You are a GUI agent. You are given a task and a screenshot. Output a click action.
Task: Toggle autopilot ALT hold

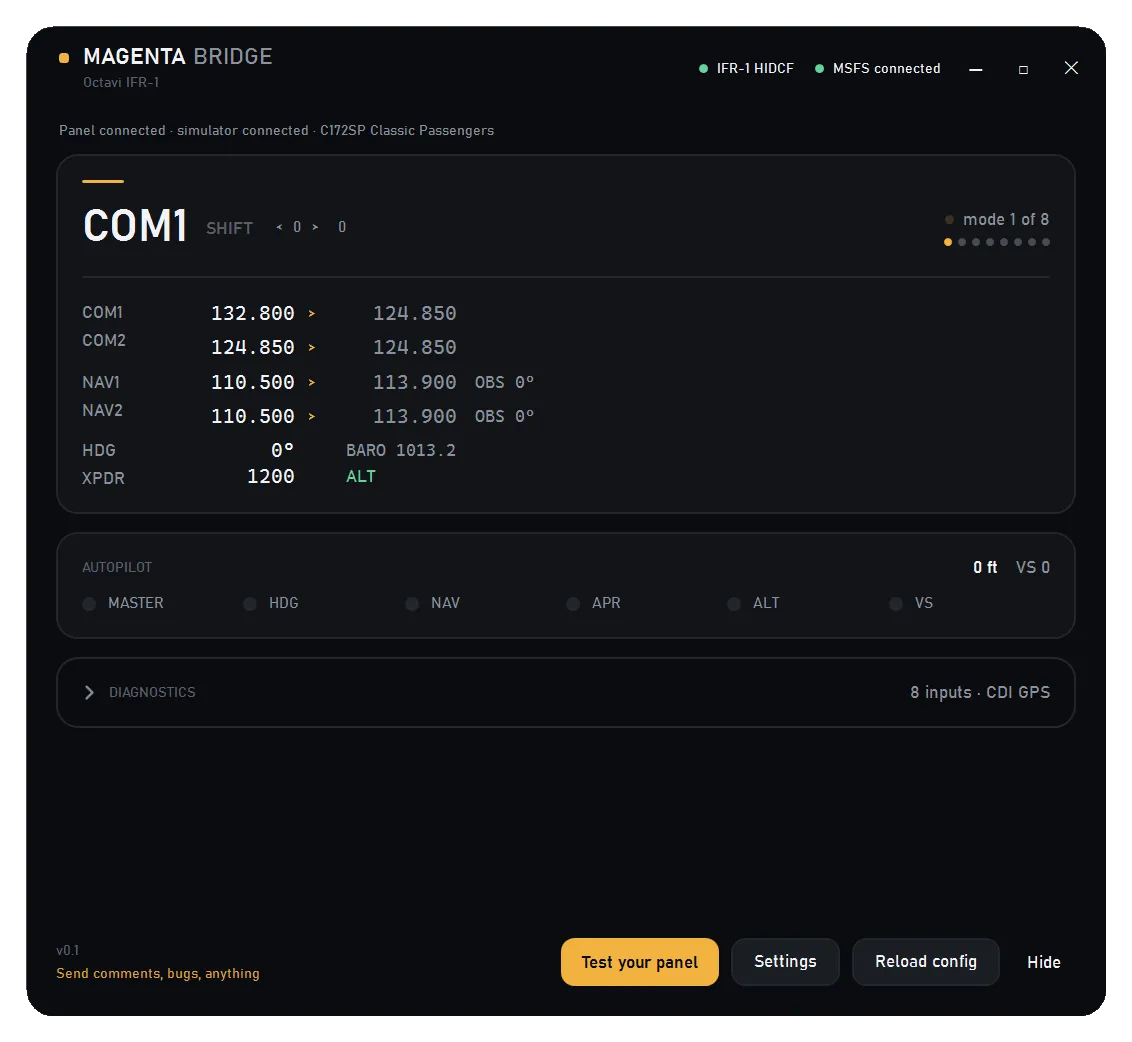(x=734, y=604)
